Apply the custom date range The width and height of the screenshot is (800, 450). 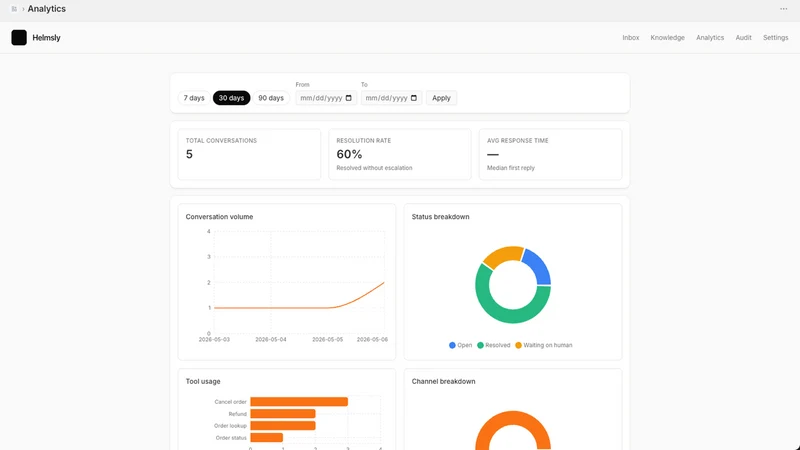(441, 98)
